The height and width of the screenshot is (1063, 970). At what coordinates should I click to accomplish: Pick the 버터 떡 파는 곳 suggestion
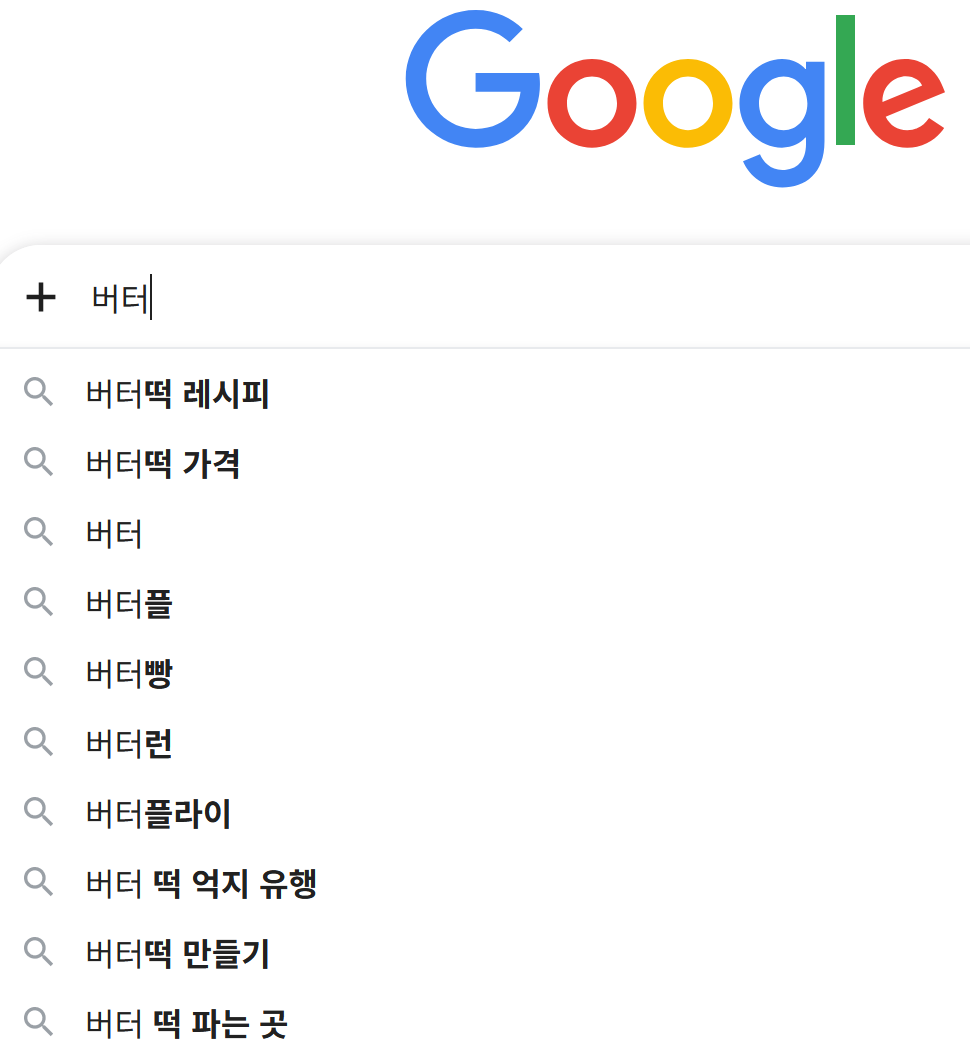click(186, 1025)
